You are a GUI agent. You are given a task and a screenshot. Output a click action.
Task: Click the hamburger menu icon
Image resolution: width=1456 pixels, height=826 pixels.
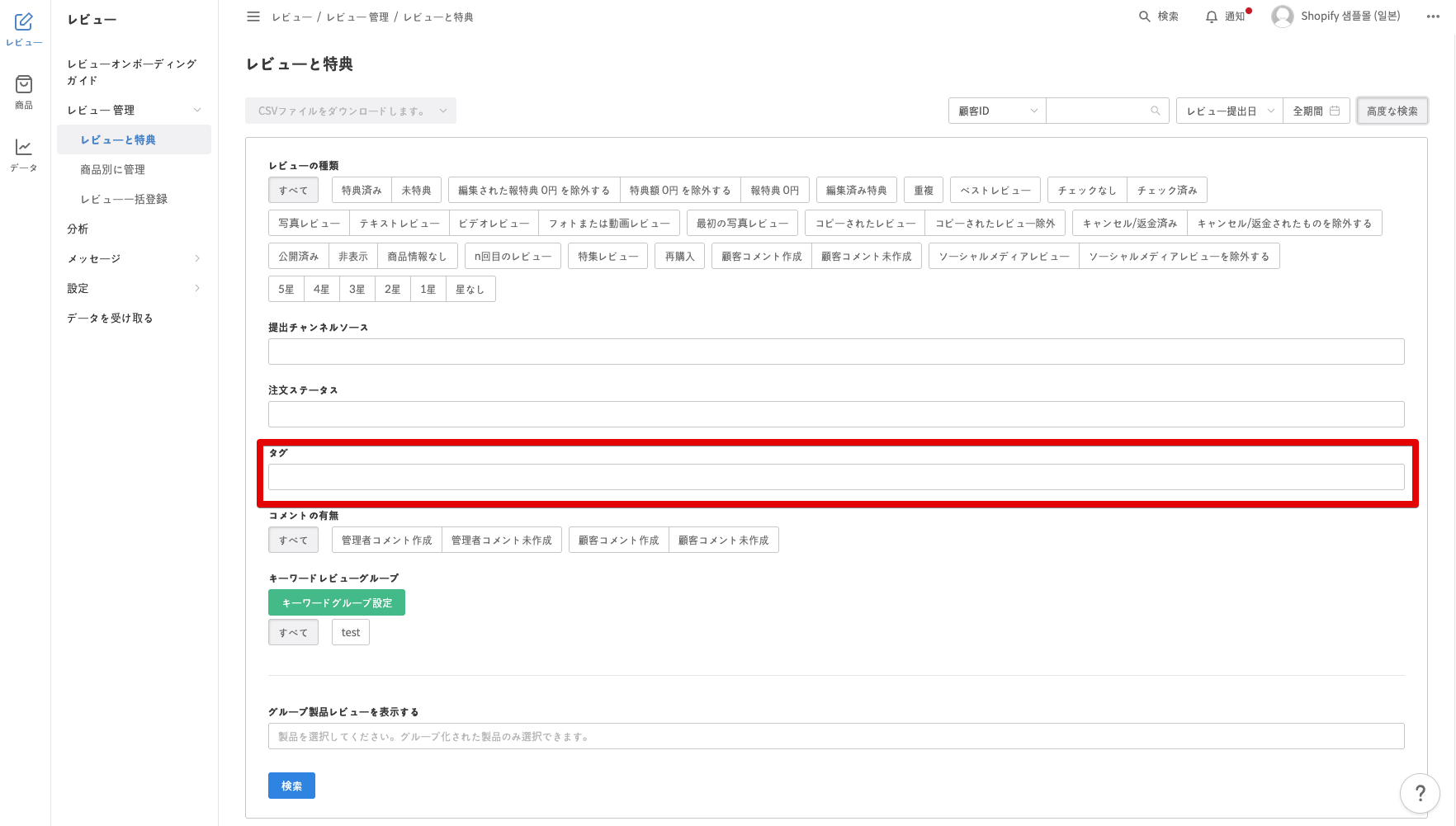[x=253, y=17]
